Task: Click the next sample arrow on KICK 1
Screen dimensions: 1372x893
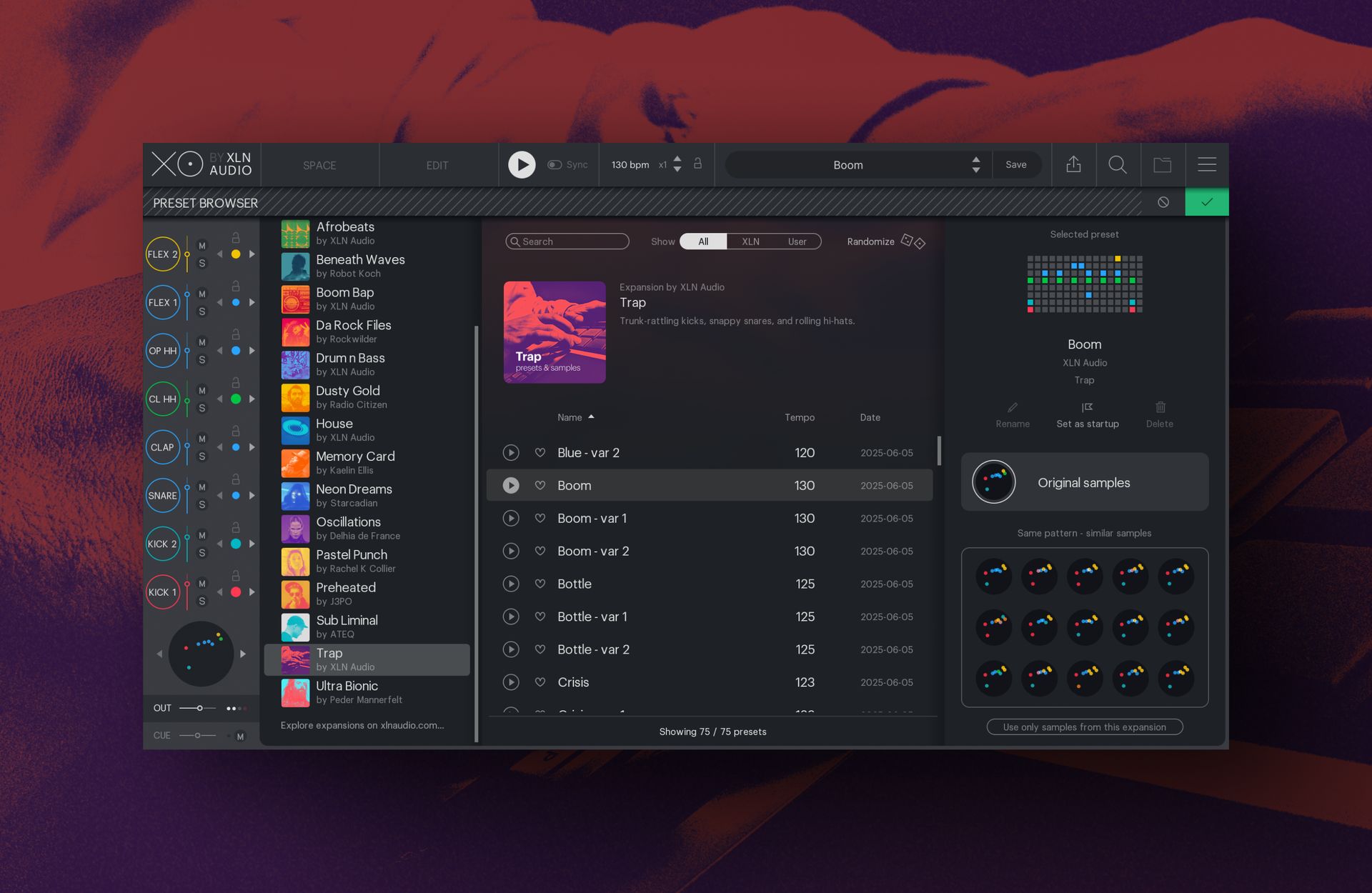Action: pyautogui.click(x=252, y=592)
